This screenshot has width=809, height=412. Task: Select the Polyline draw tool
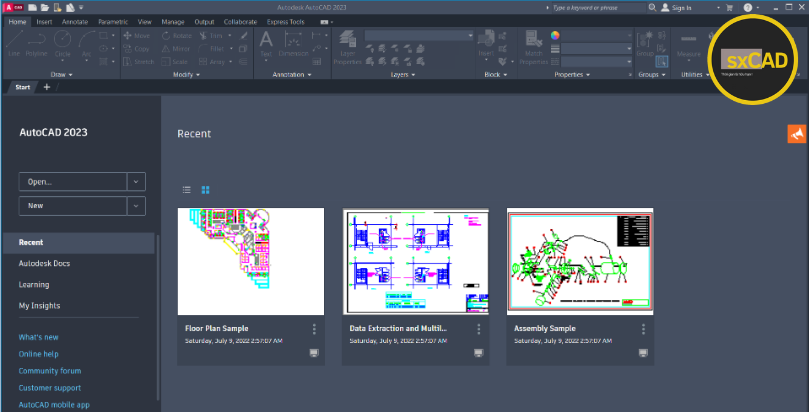point(37,43)
